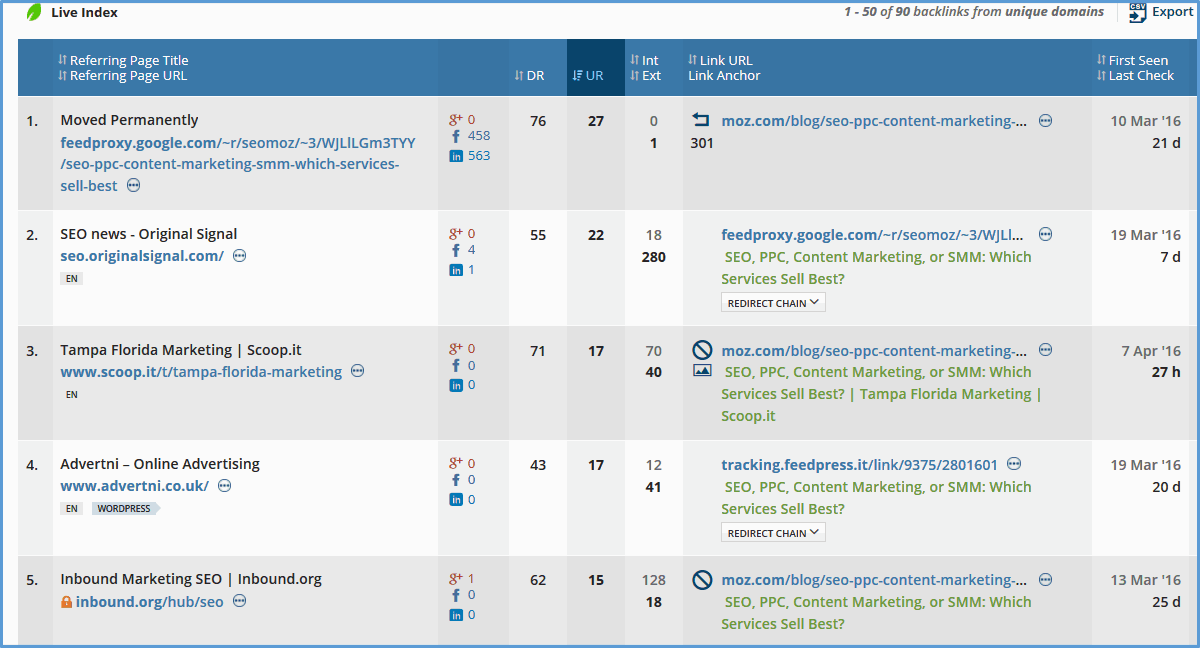Open seo.originalsignal.com link
Viewport: 1200px width, 648px height.
tap(142, 256)
